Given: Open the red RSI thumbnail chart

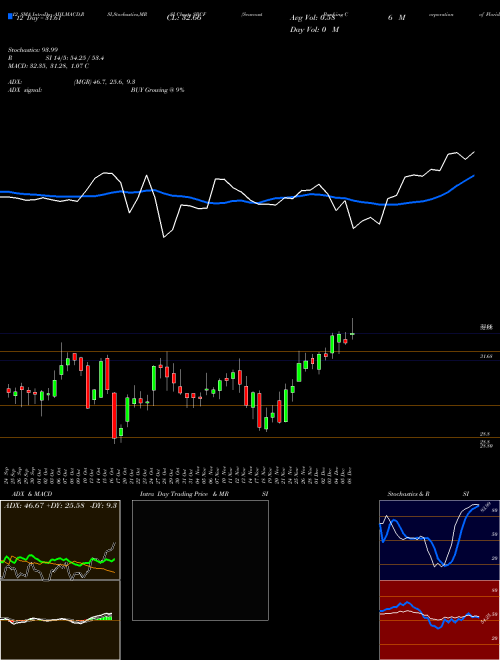Looking at the screenshot, I should pos(439,620).
